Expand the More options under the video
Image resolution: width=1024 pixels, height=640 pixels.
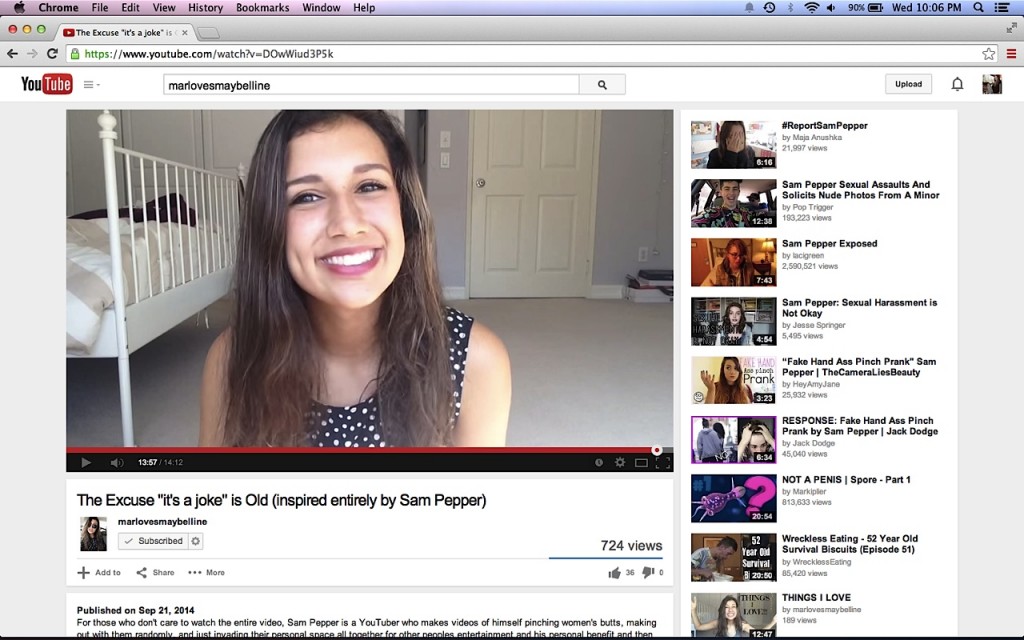point(206,573)
